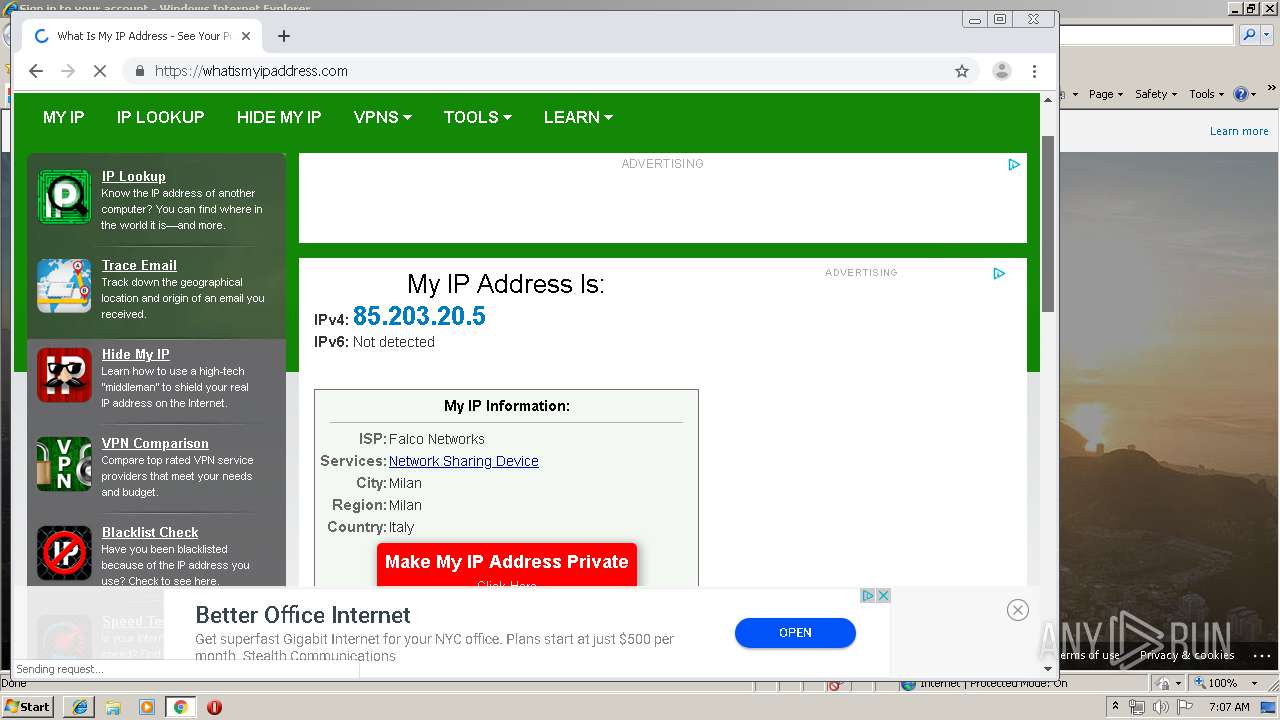This screenshot has width=1280, height=720.
Task: Click Make My IP Address Private button
Action: [x=507, y=564]
